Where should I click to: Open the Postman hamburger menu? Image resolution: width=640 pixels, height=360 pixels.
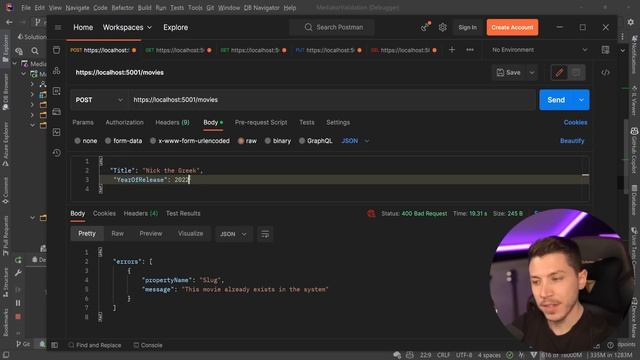coord(58,27)
